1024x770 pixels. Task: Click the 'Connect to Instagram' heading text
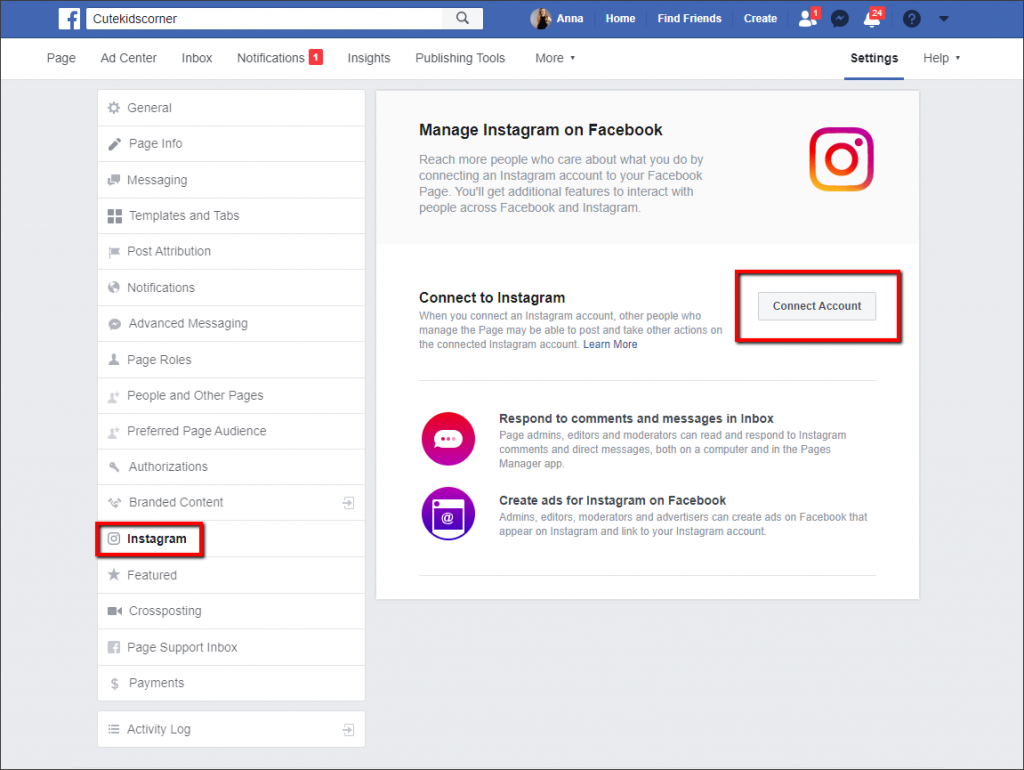pyautogui.click(x=492, y=298)
